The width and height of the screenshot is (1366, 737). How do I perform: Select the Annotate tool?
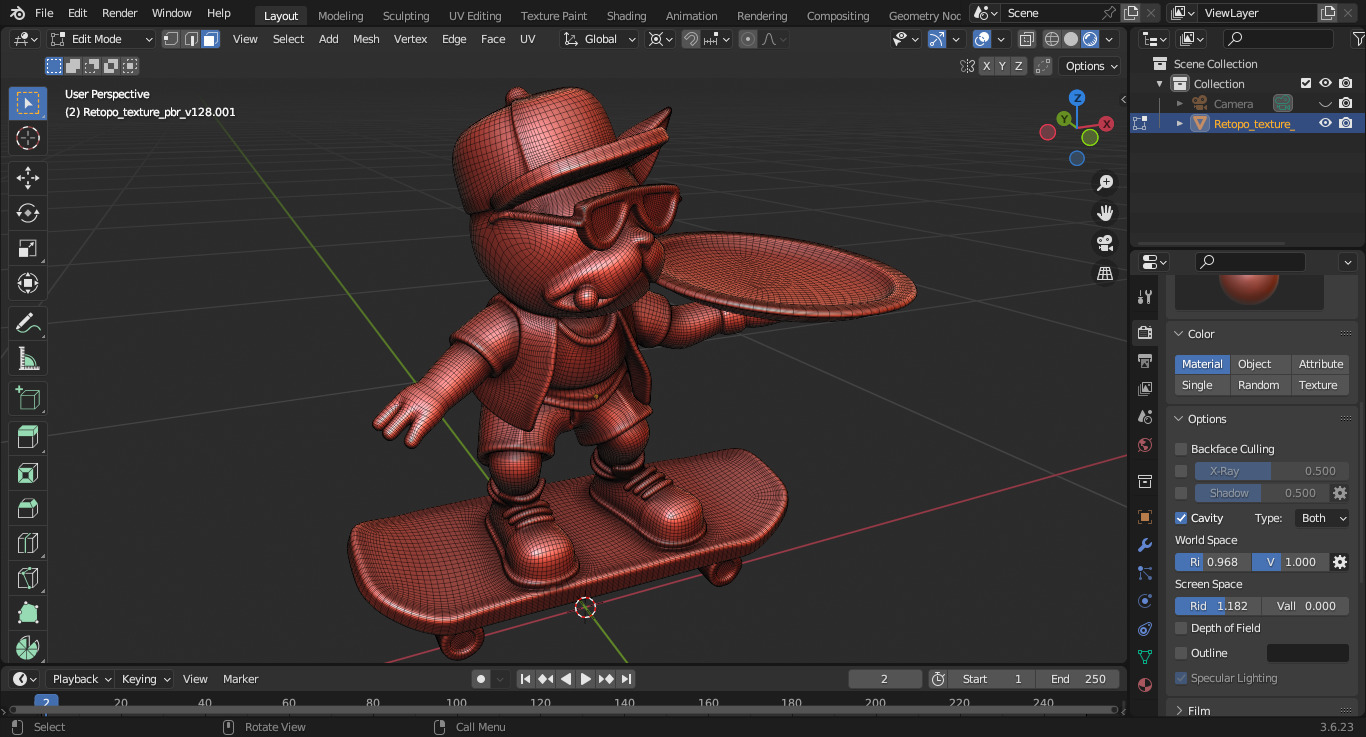click(x=28, y=323)
